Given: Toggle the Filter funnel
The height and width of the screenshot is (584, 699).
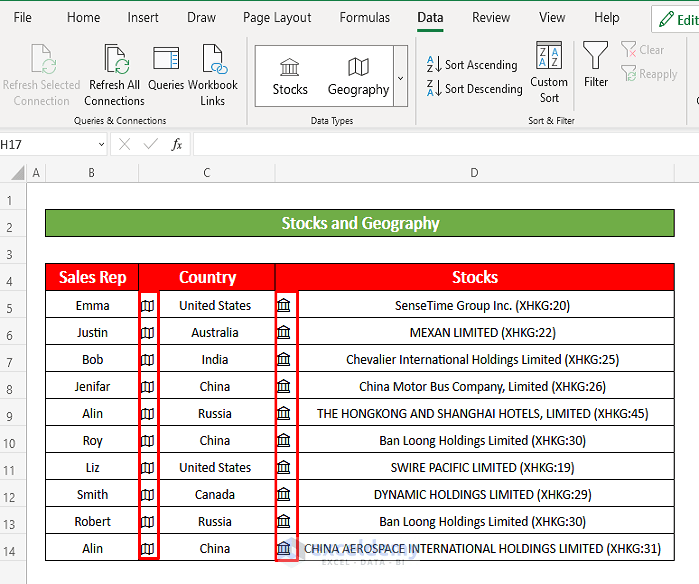Looking at the screenshot, I should 596,65.
